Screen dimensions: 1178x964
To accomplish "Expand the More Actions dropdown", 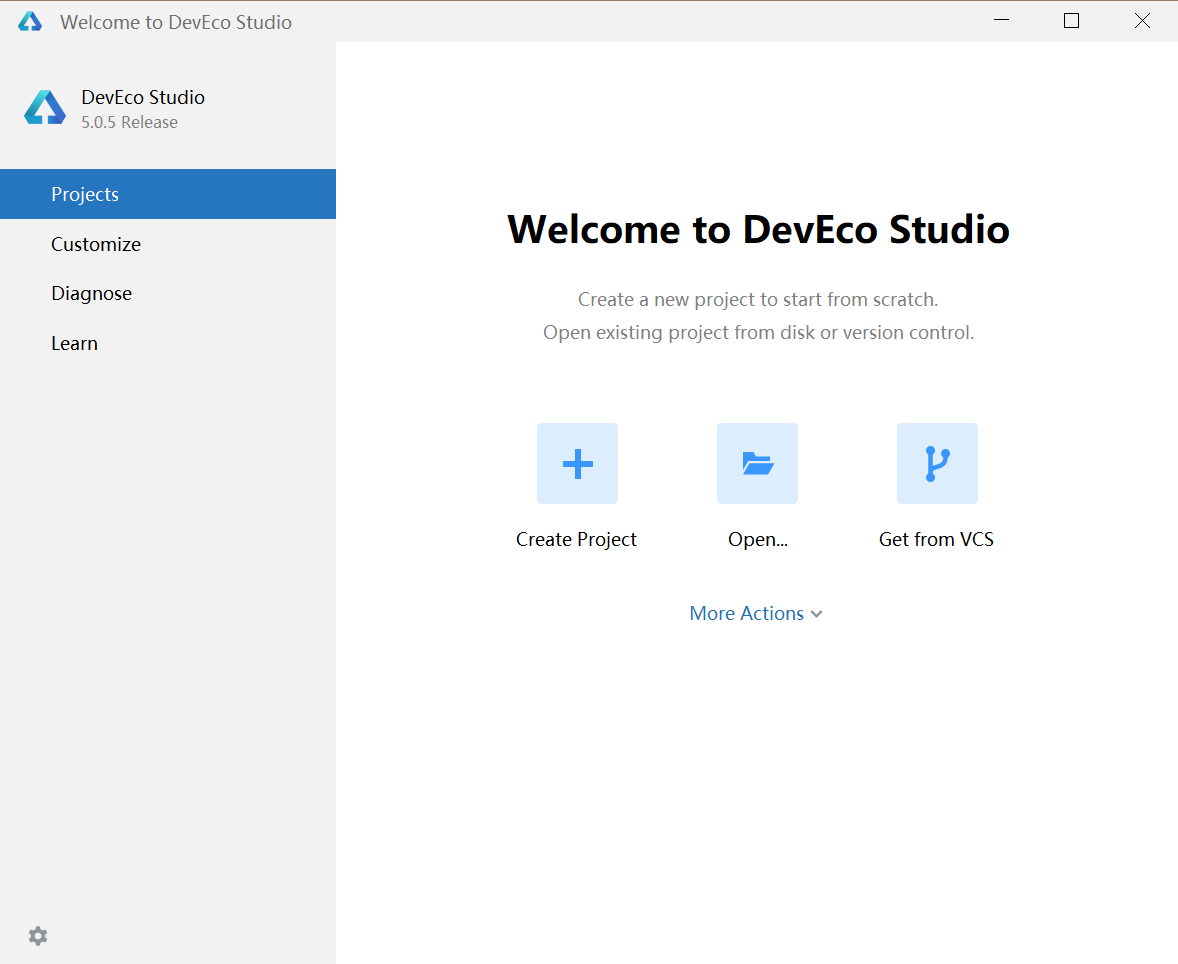I will (756, 613).
